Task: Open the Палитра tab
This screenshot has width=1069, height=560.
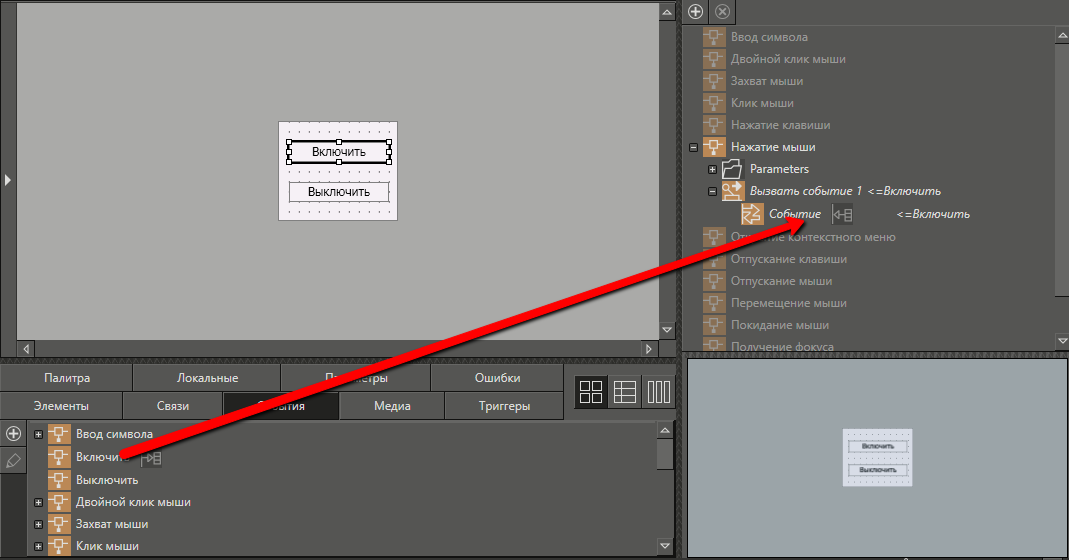Action: point(67,378)
